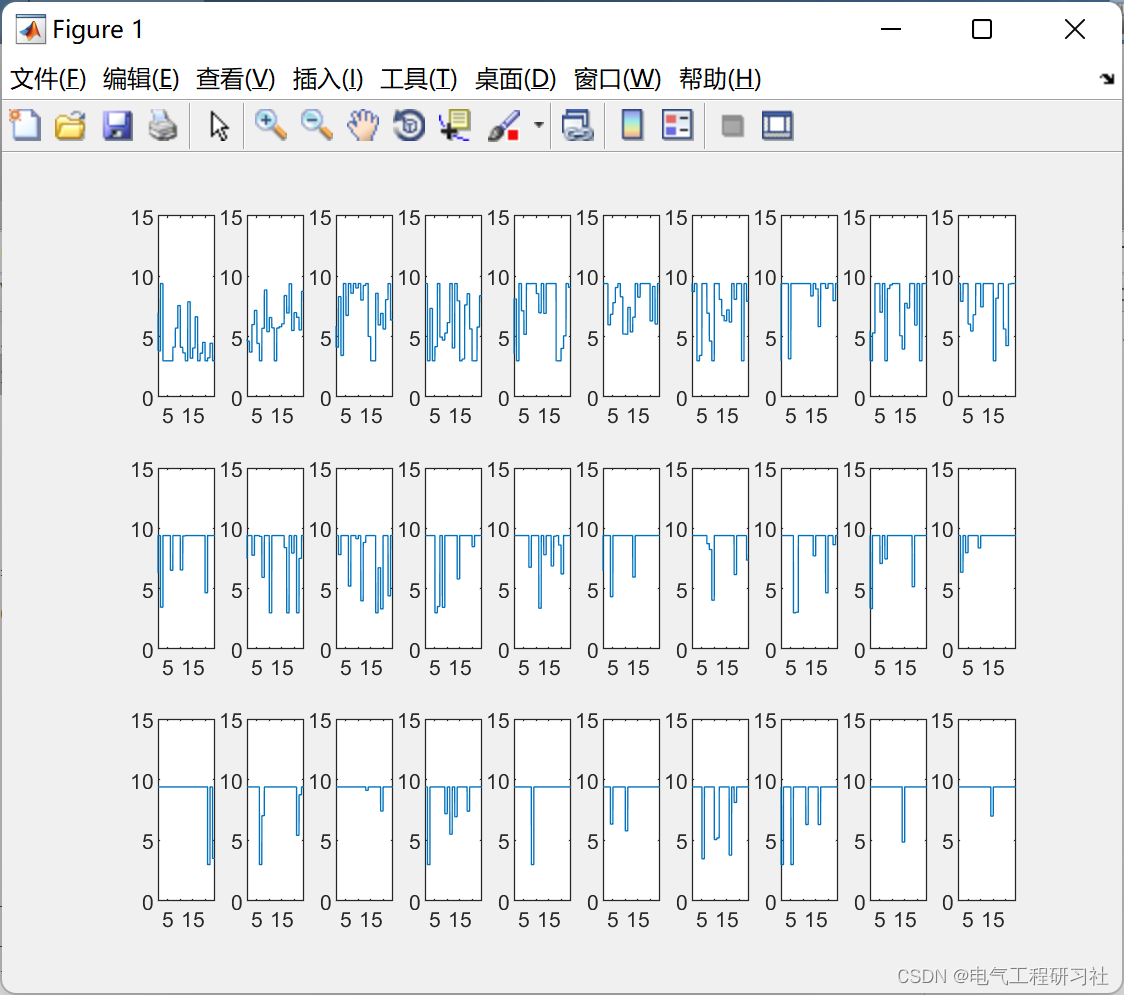Pick the Brush/Select Data tool

(502, 126)
